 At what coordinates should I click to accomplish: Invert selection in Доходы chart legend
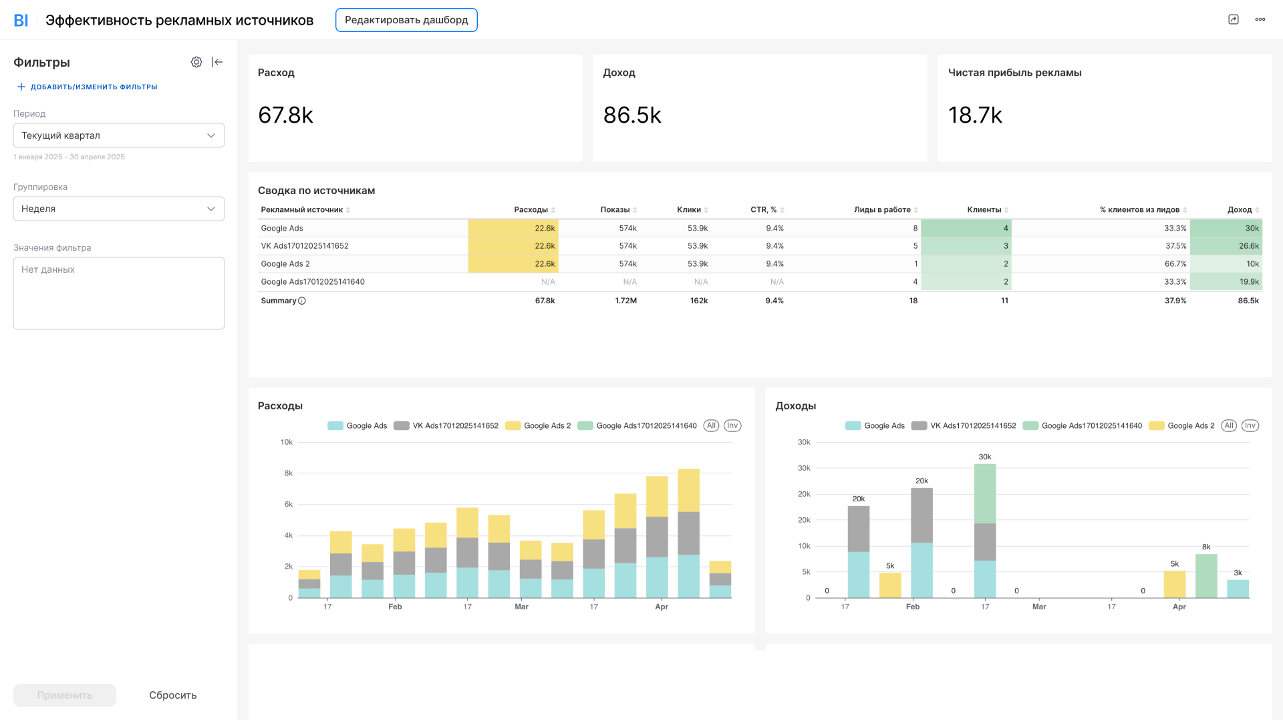click(1250, 426)
